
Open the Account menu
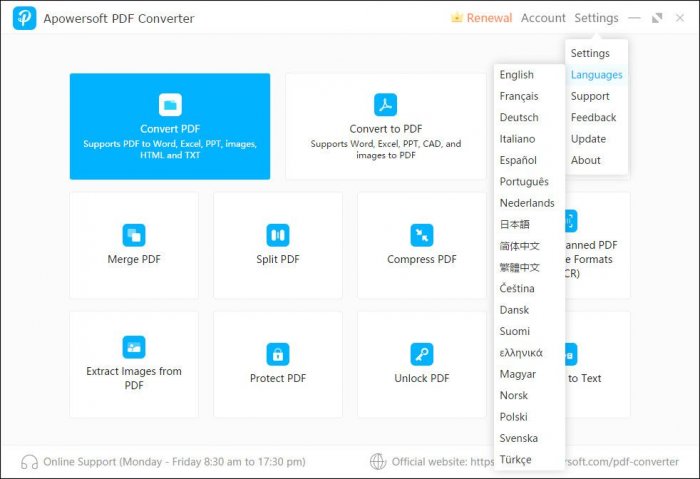tap(543, 18)
